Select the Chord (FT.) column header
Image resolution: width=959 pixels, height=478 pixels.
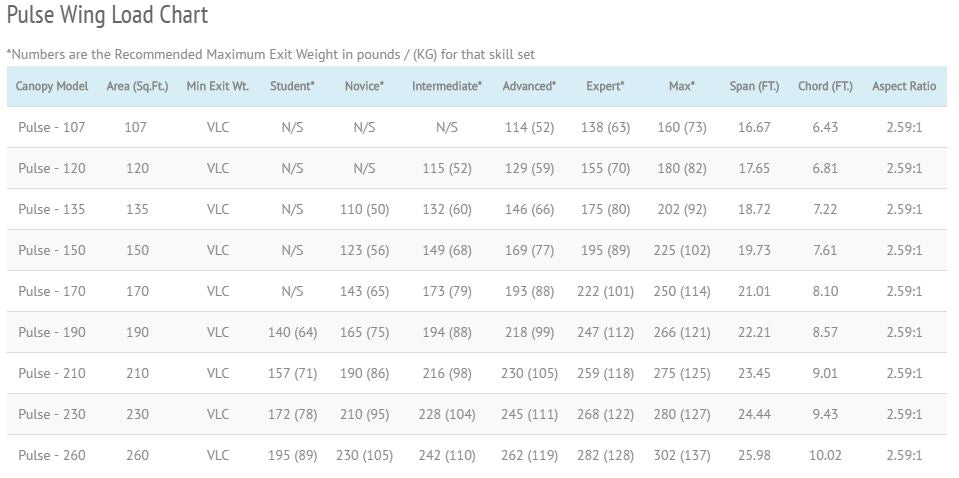pos(825,86)
